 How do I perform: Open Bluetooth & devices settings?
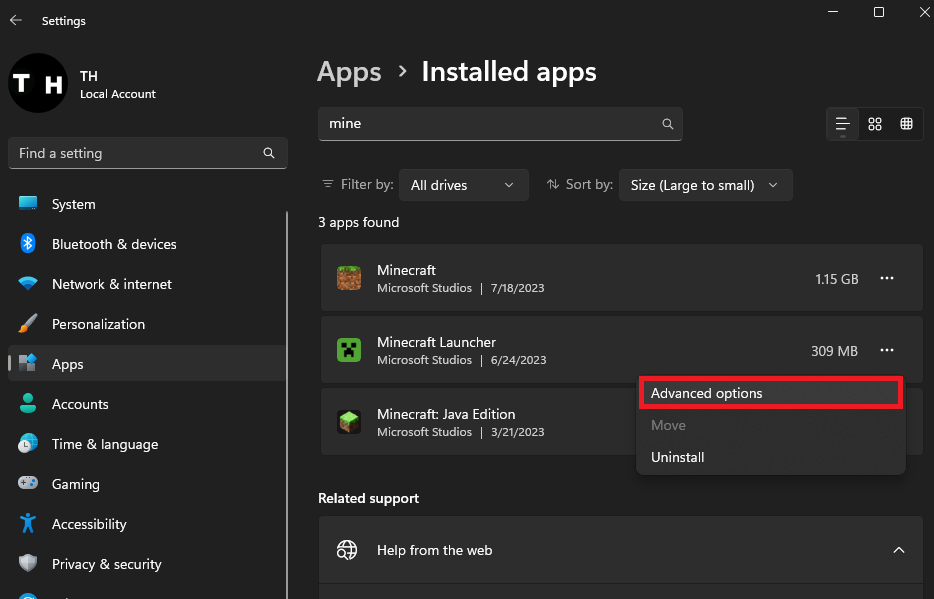(x=147, y=244)
